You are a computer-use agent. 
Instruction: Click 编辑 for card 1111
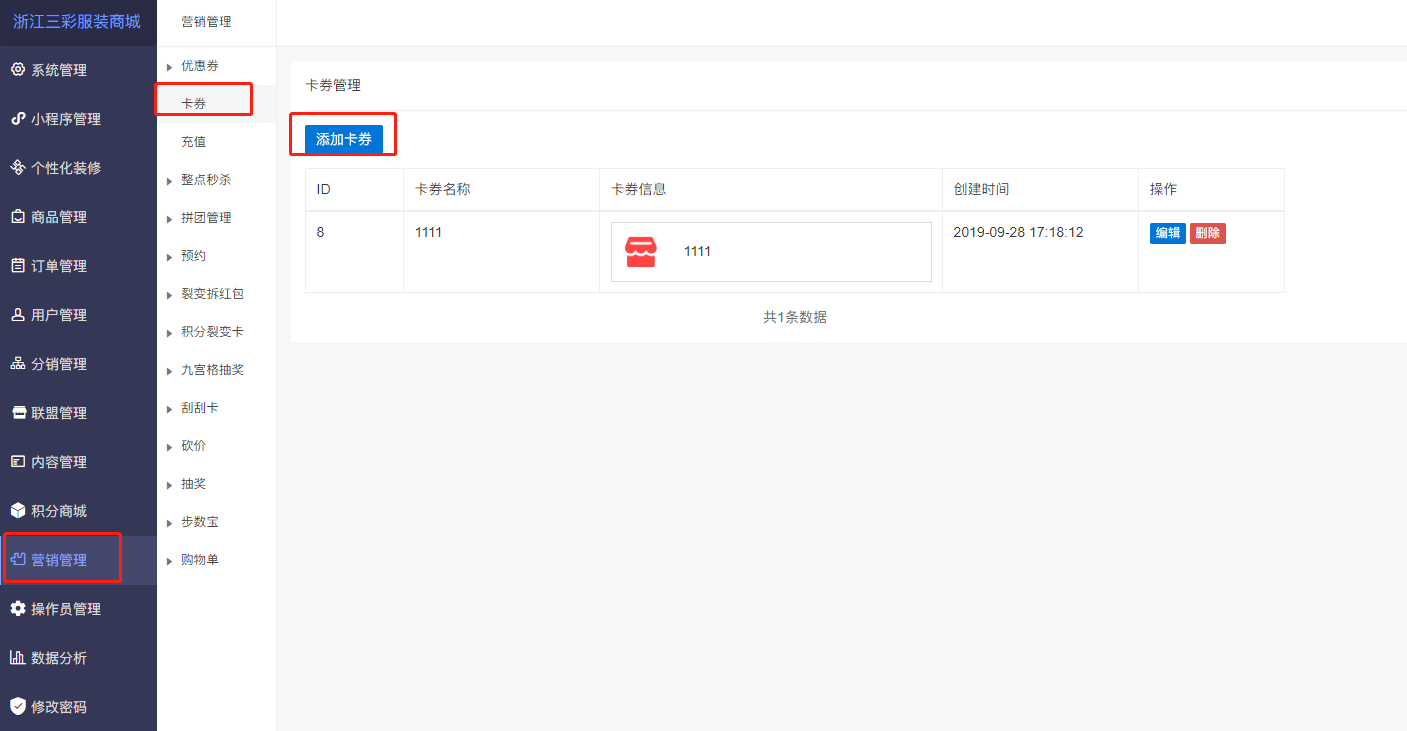coord(1168,233)
